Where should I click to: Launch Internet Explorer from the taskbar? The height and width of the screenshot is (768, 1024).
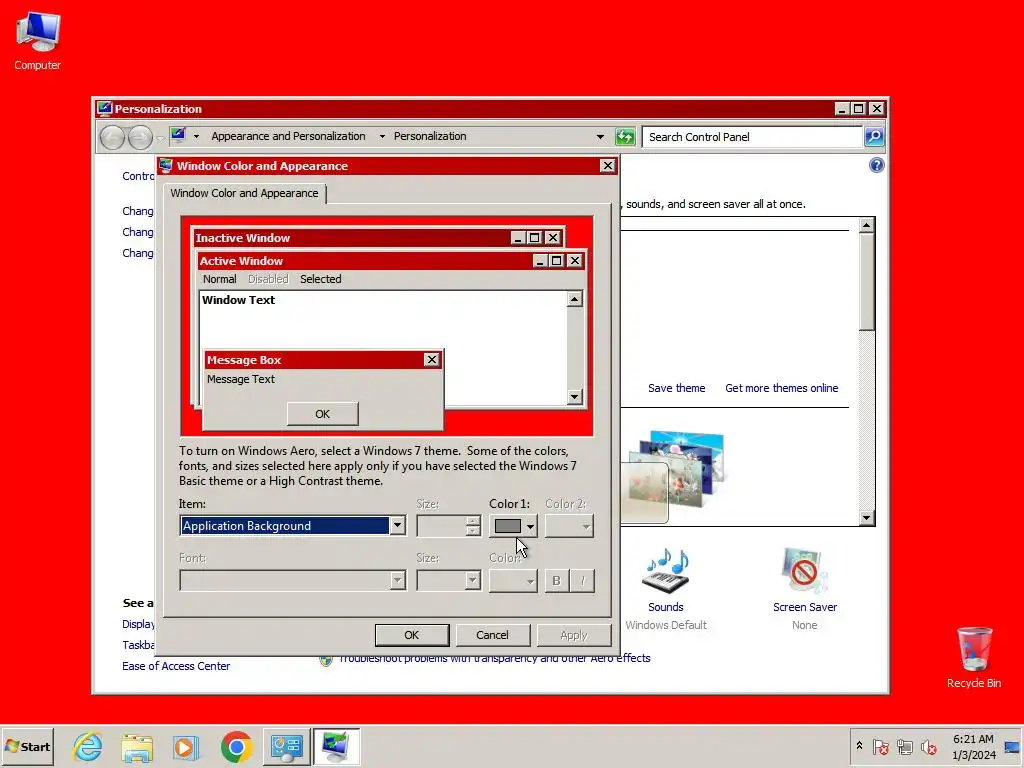87,746
